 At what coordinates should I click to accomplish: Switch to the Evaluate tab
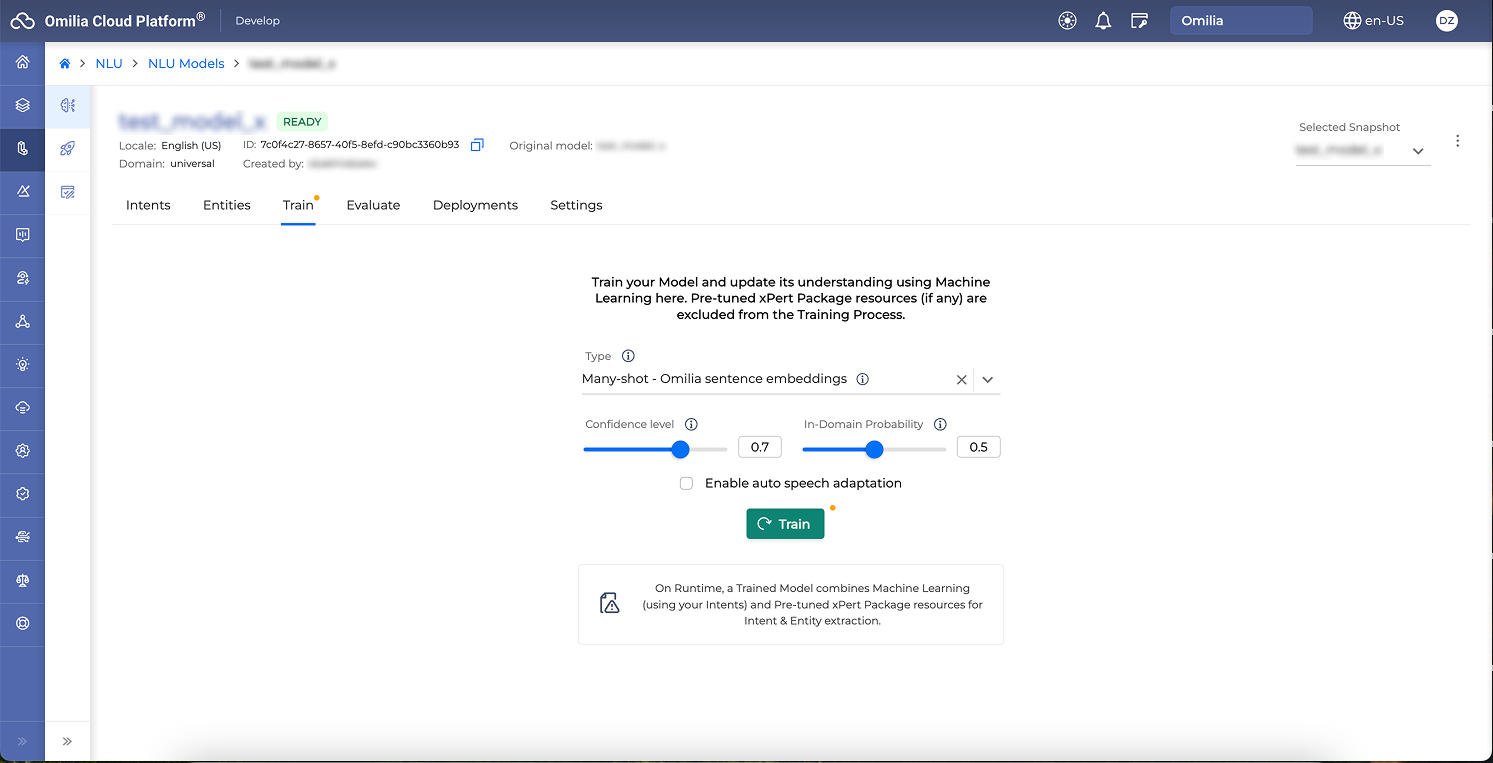(373, 205)
